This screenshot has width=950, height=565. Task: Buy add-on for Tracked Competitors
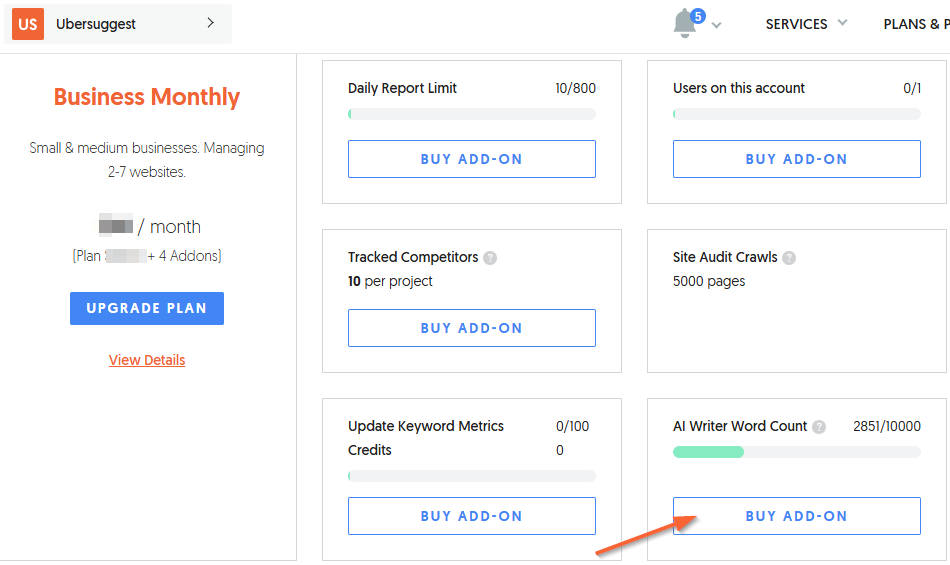click(x=471, y=328)
